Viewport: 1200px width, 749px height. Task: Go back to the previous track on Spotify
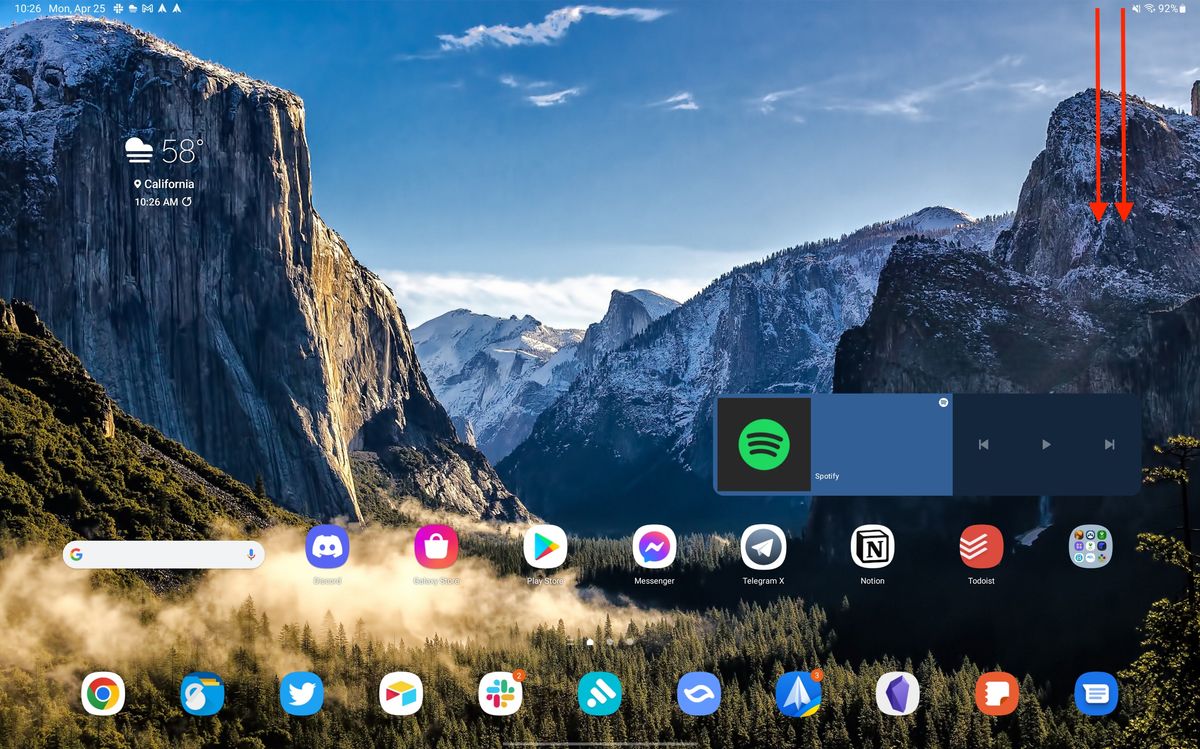point(983,444)
